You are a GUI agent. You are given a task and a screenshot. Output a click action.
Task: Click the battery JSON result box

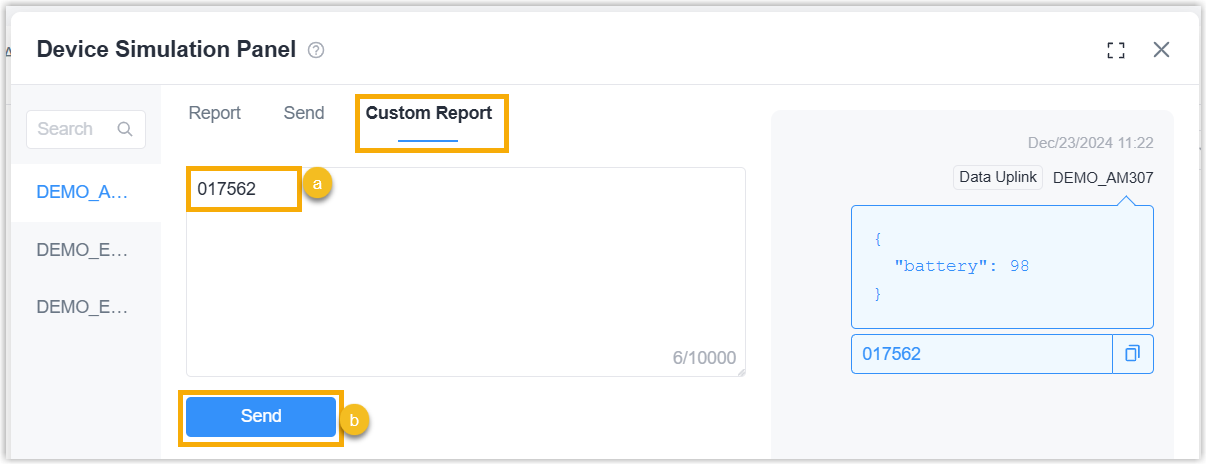coord(1001,267)
